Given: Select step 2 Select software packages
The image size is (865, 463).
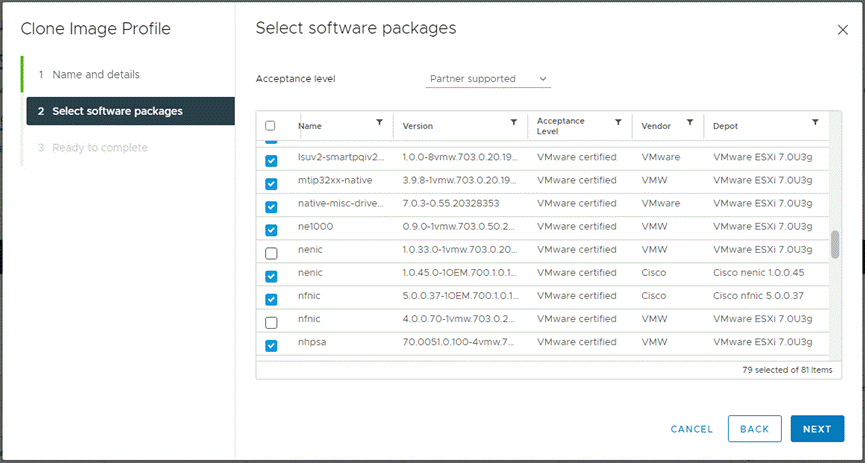Looking at the screenshot, I should pos(131,111).
